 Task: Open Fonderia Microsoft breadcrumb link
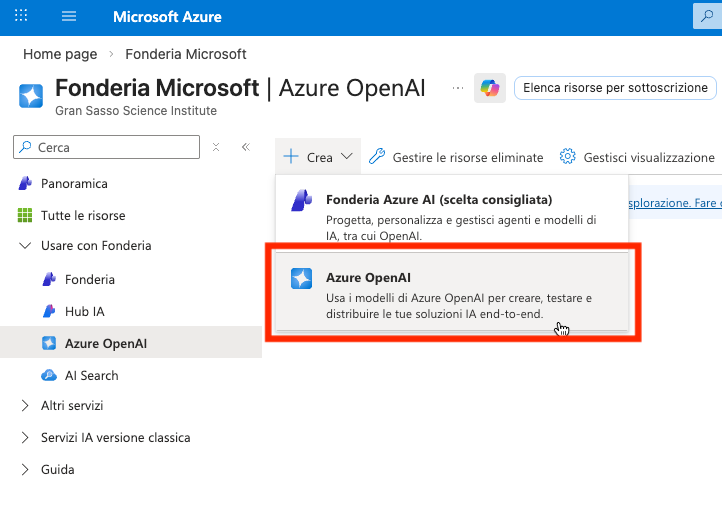pos(186,54)
